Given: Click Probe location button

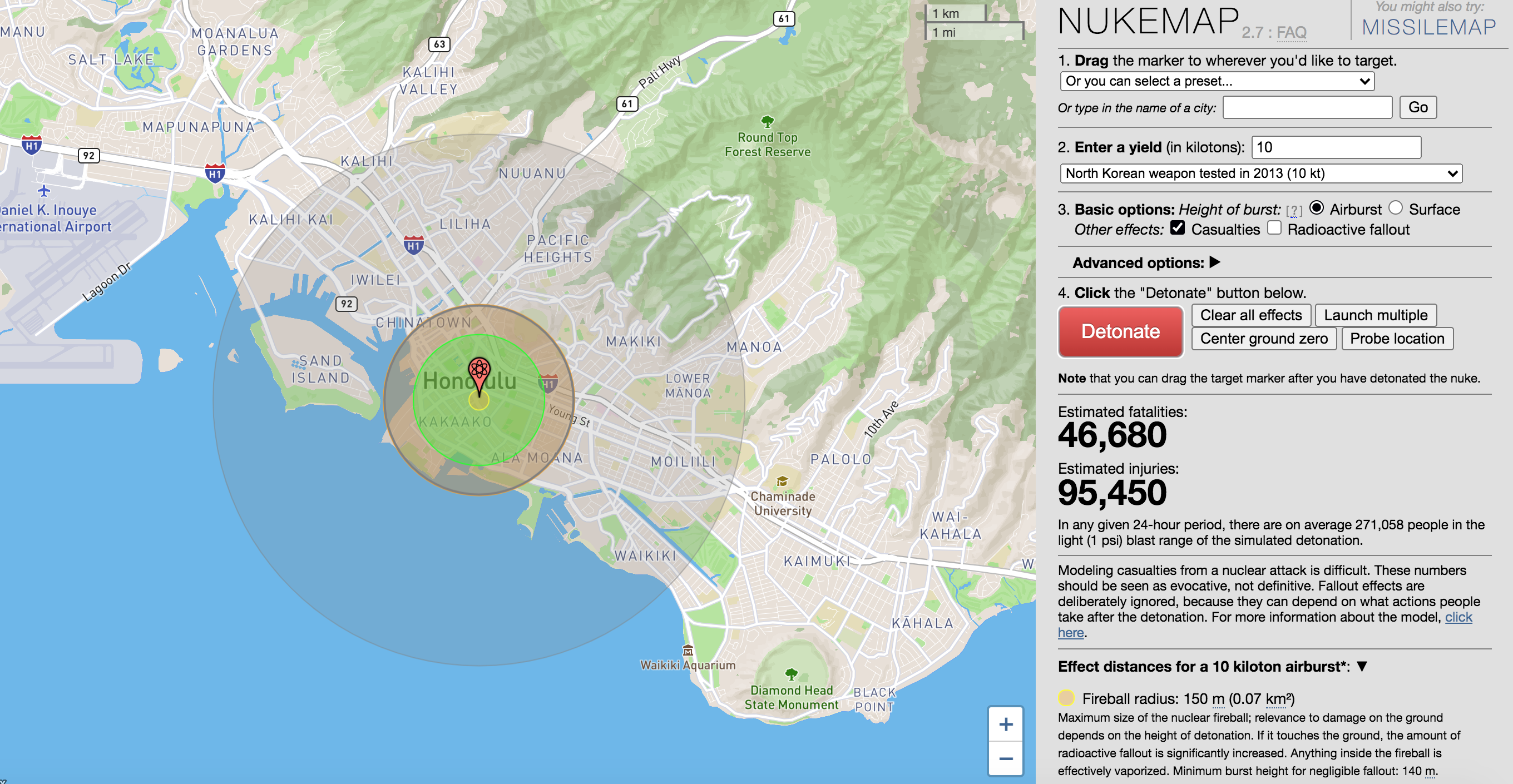Looking at the screenshot, I should 1397,339.
